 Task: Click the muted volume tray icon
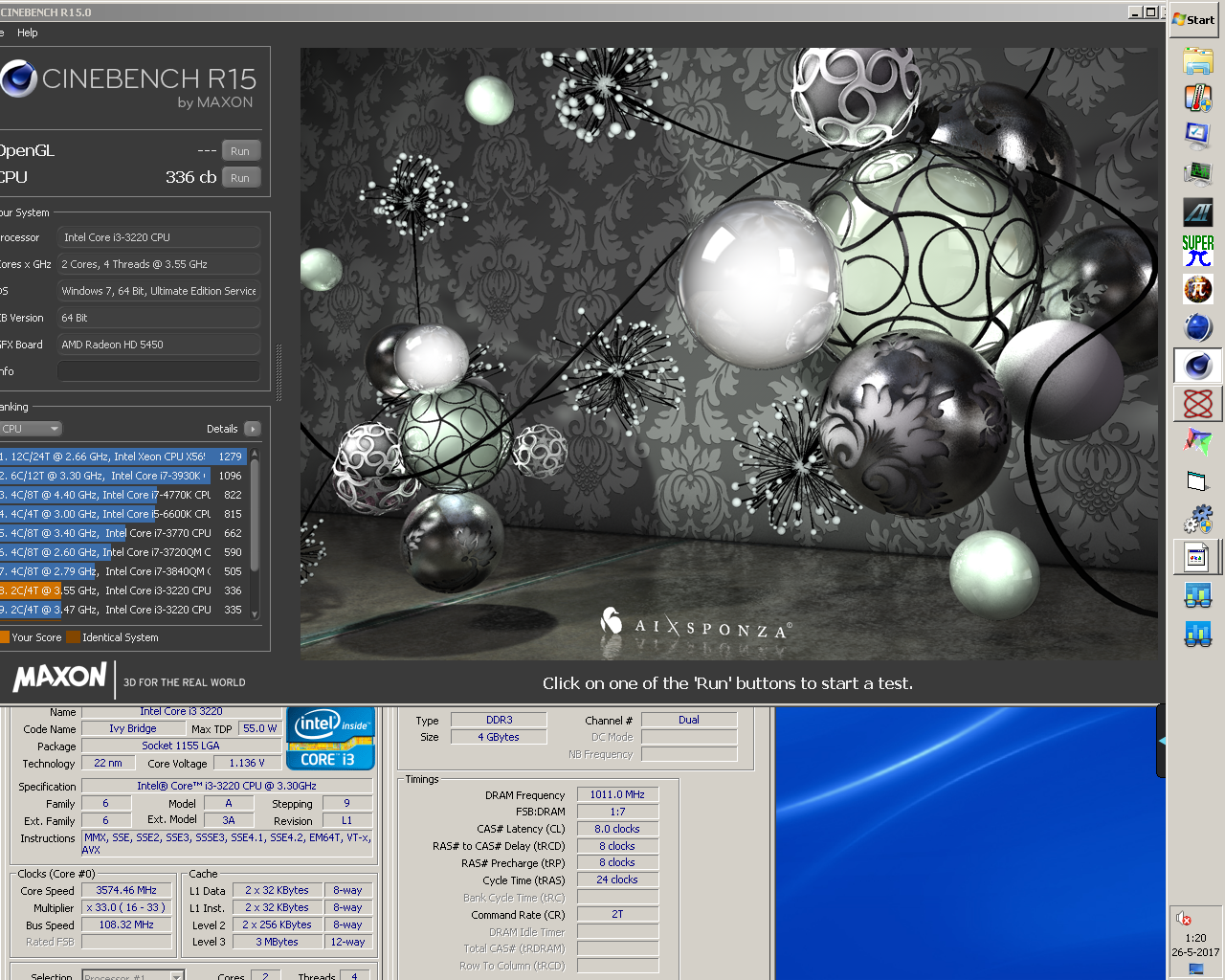click(x=1184, y=919)
